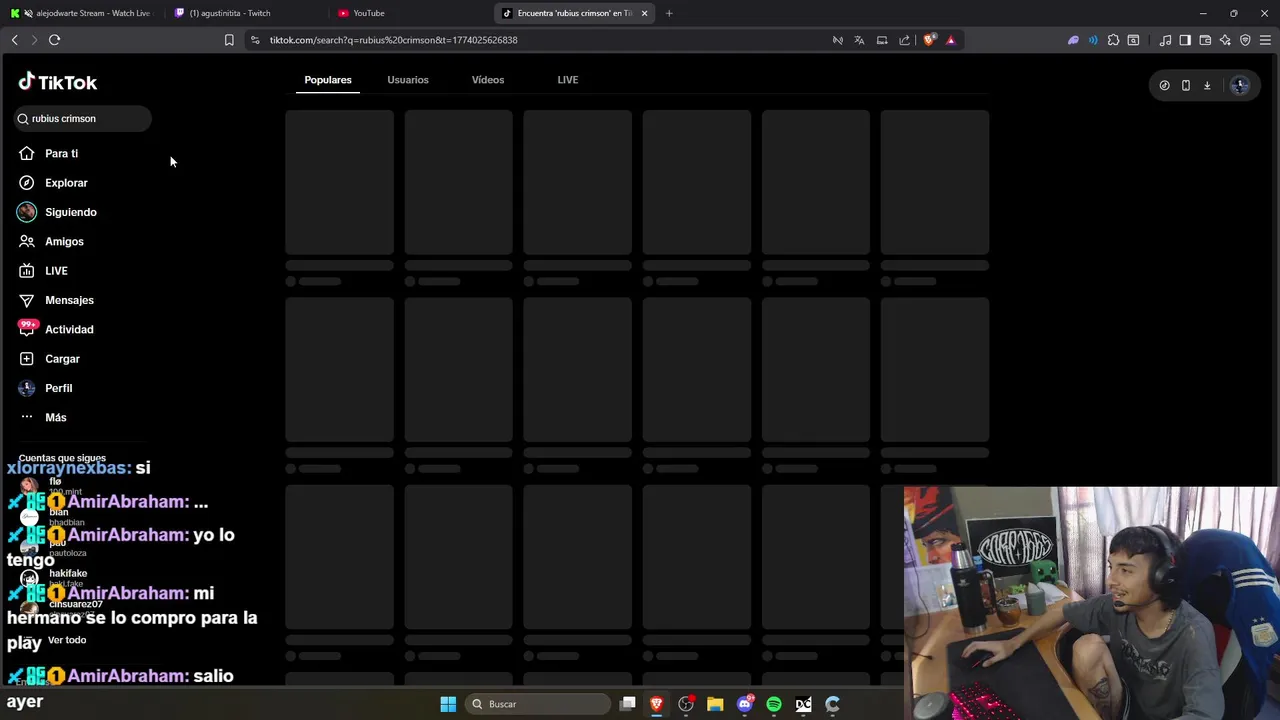Open the Brave VPN shield icon

pyautogui.click(x=1245, y=40)
